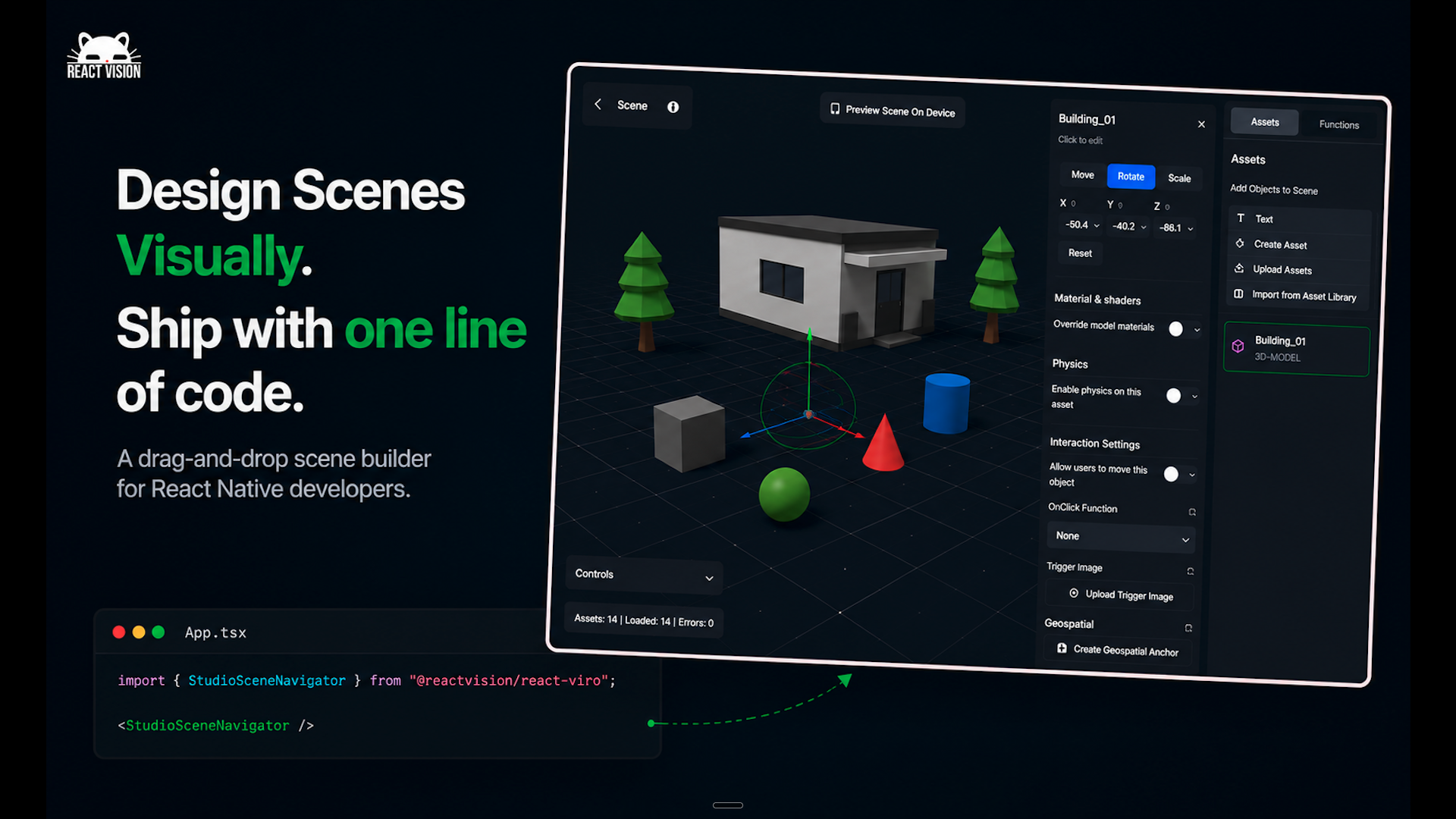Click the back arrow next to Scene

(x=598, y=105)
